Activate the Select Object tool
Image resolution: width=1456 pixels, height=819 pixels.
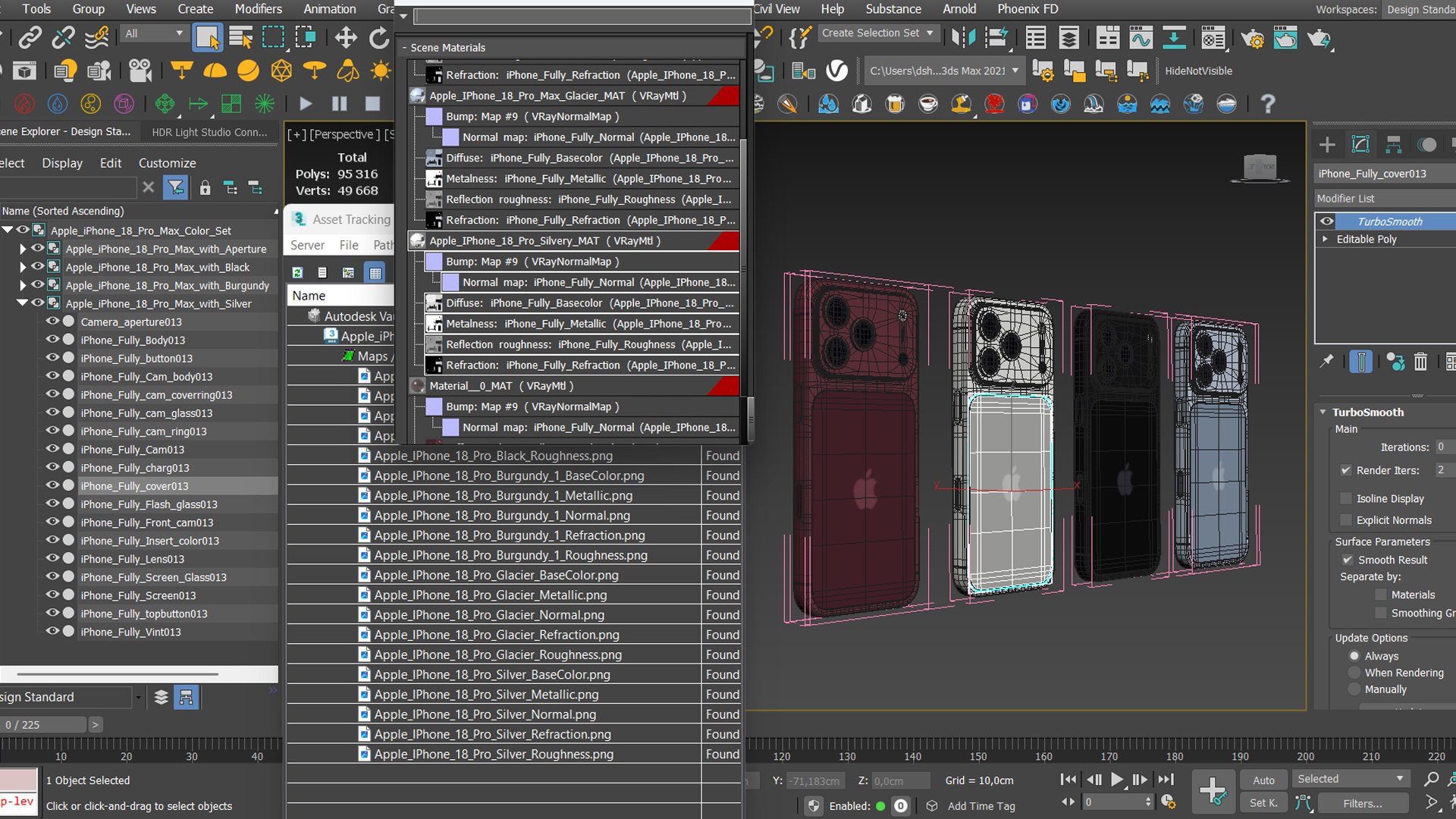pos(207,37)
